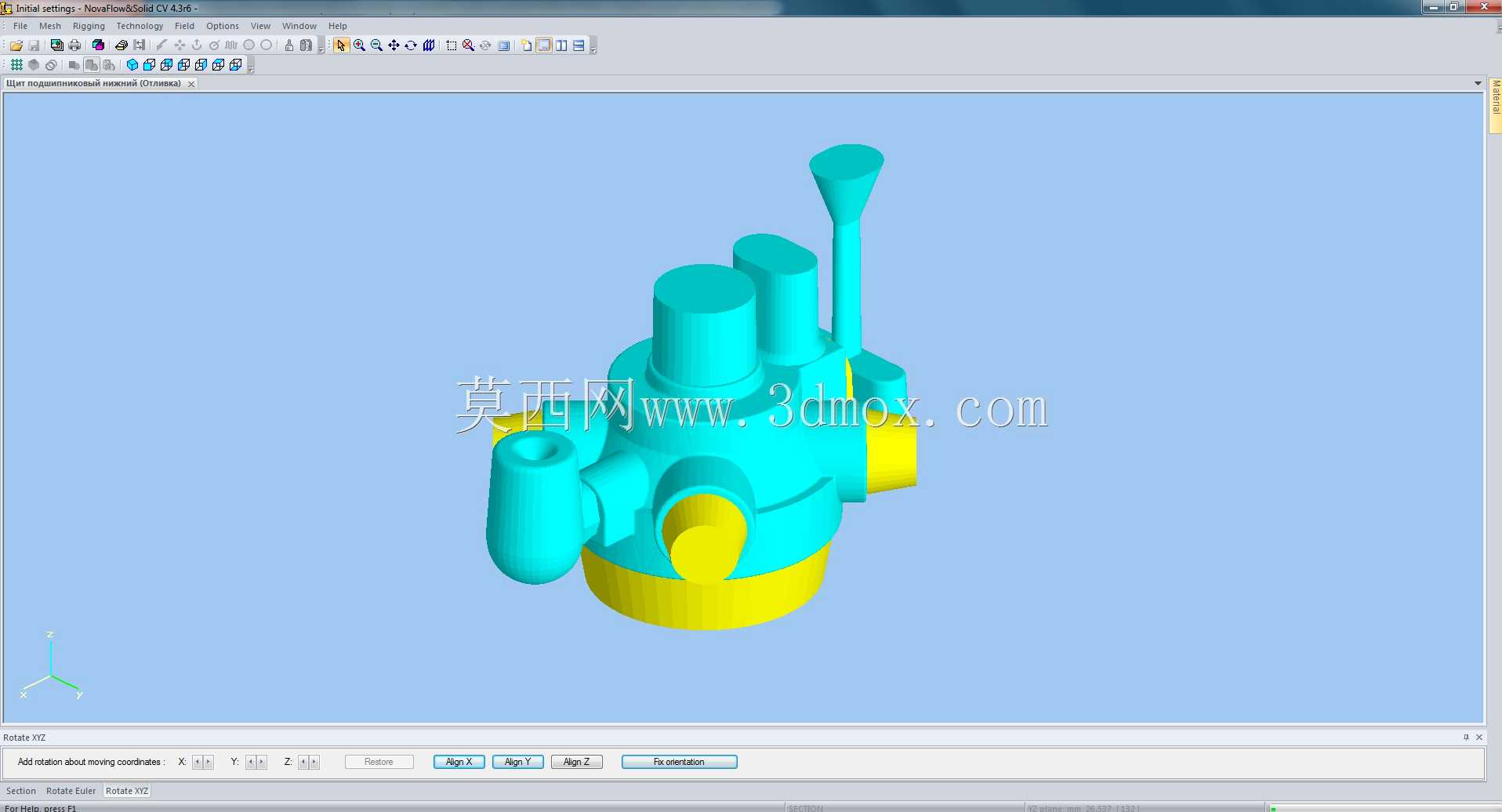Switch to the Rotate Euler tab

(71, 791)
